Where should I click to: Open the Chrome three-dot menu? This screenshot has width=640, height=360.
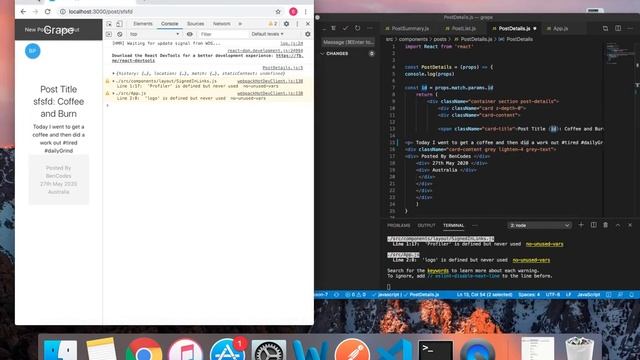[x=305, y=12]
